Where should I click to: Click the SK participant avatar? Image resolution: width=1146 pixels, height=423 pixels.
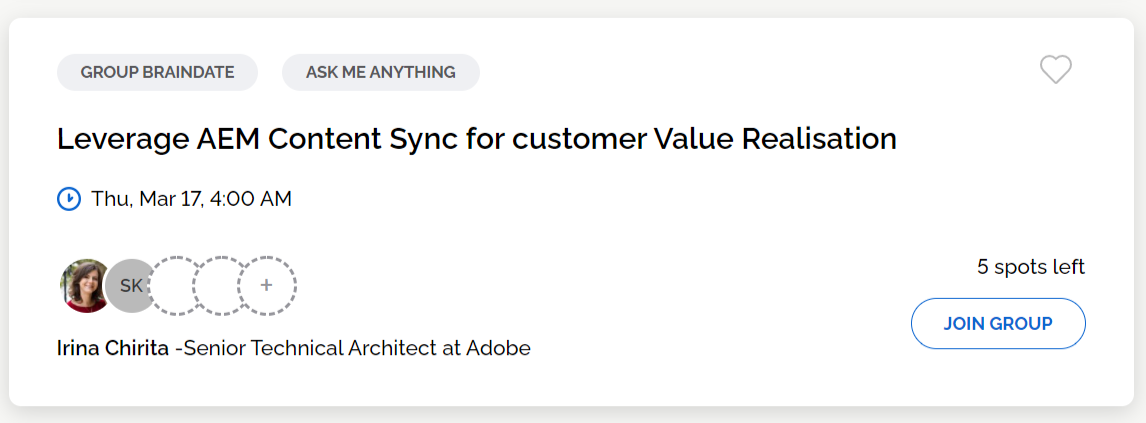pyautogui.click(x=131, y=286)
